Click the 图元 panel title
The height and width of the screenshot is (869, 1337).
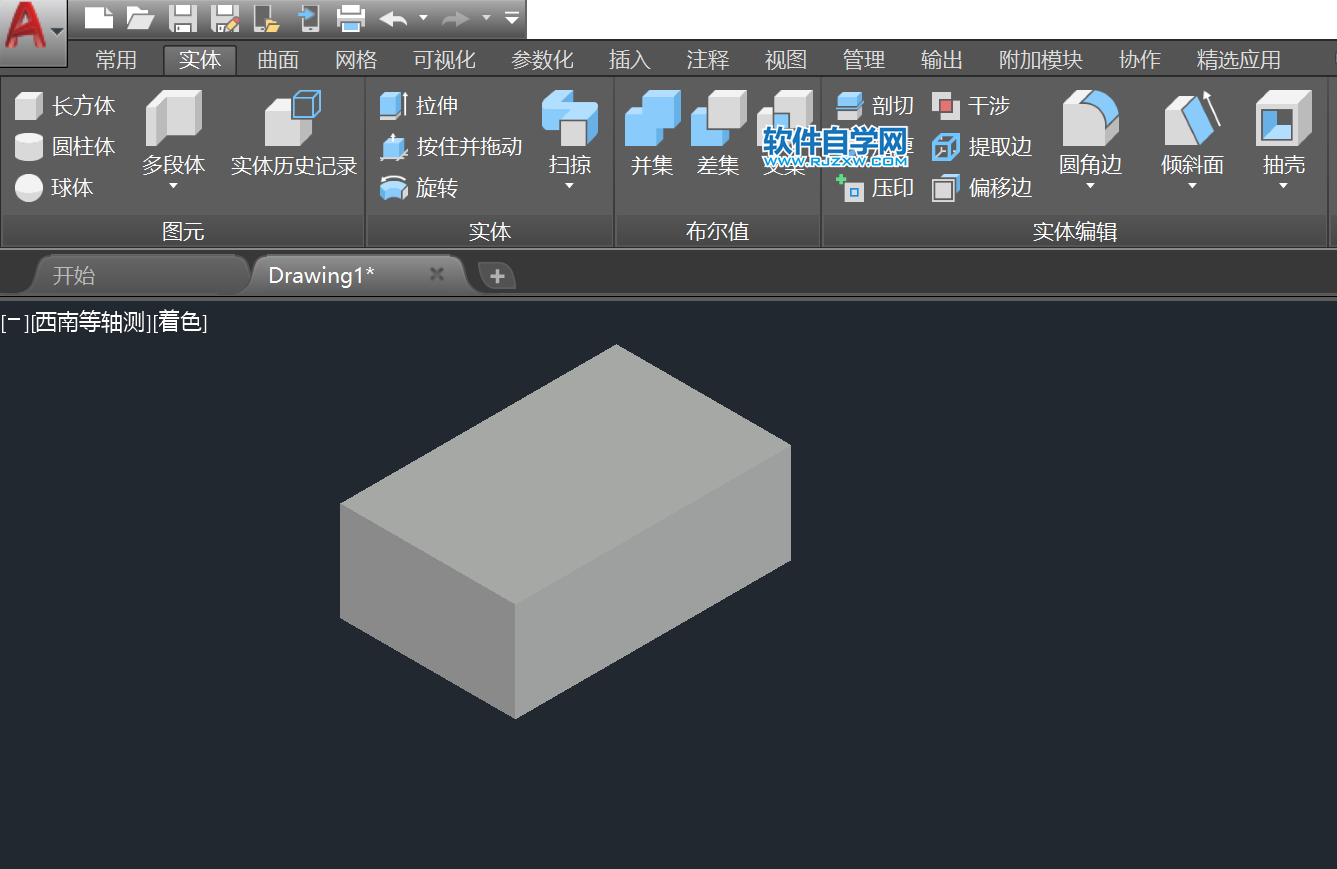click(x=183, y=232)
